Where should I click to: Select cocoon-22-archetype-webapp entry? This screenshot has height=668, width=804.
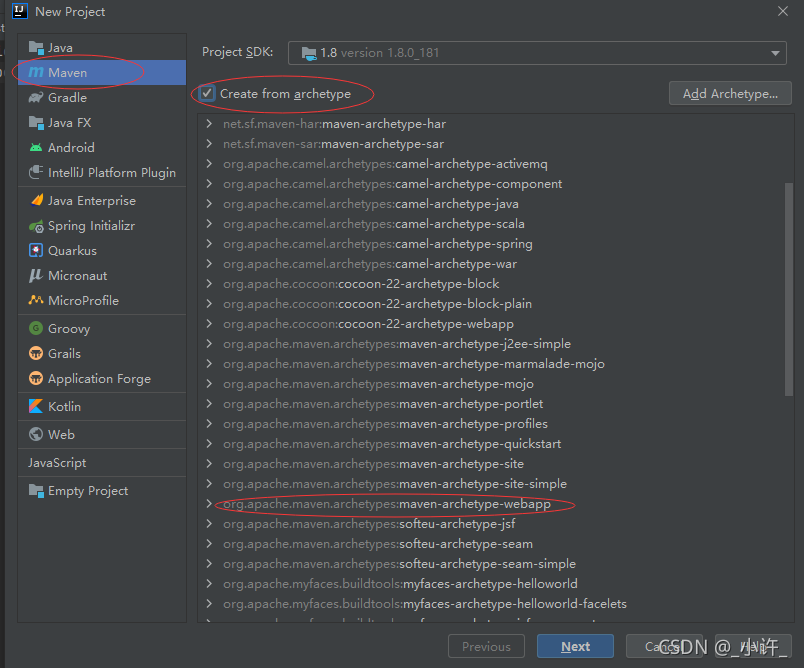point(368,323)
